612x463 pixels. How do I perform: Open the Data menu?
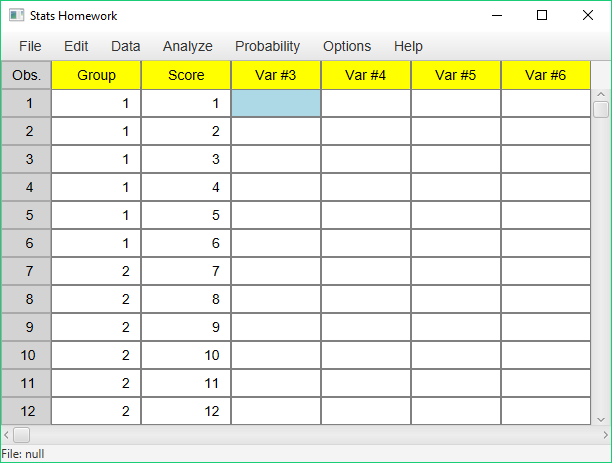126,46
